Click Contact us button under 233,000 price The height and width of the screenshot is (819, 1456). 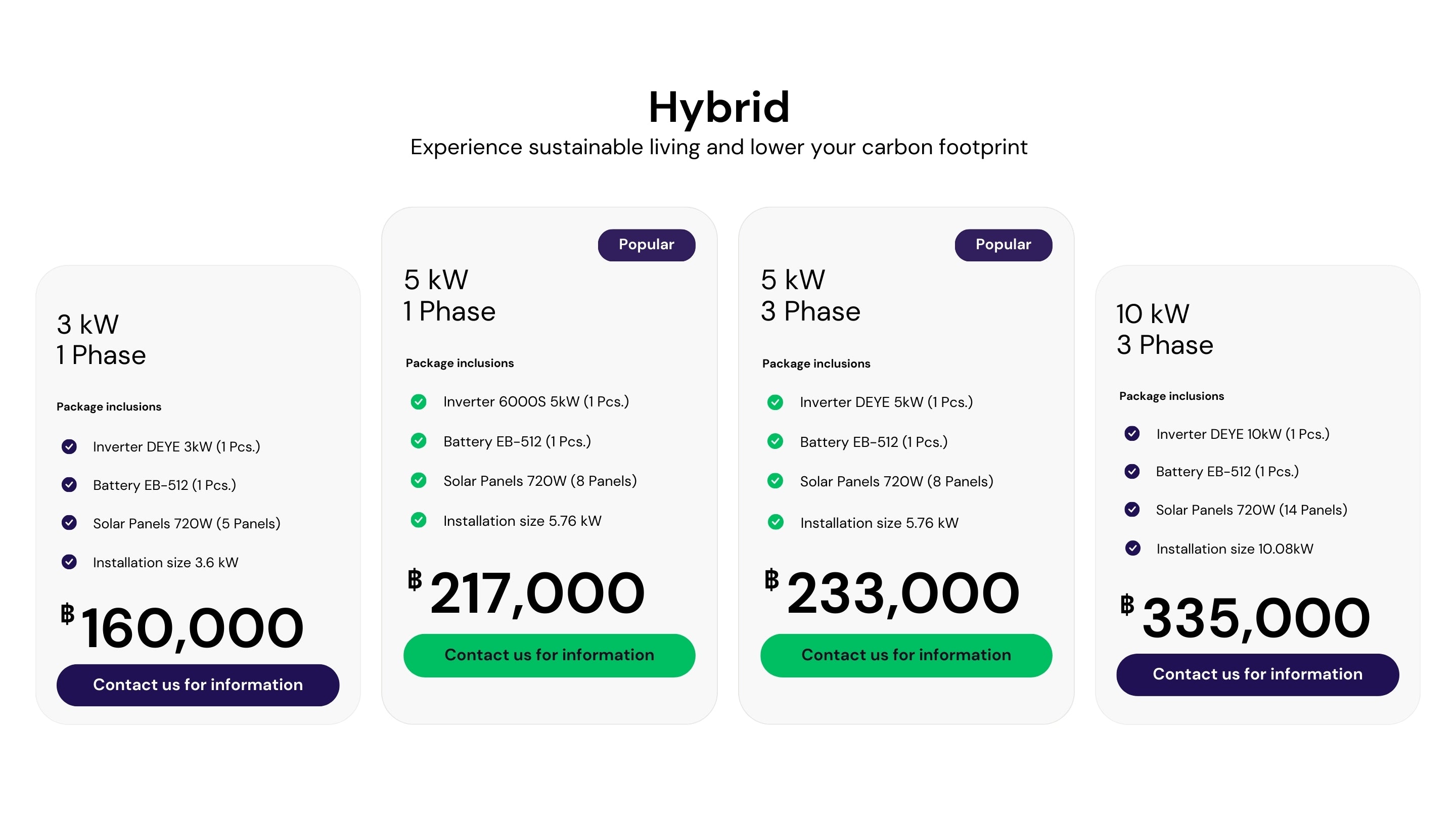[x=906, y=656]
